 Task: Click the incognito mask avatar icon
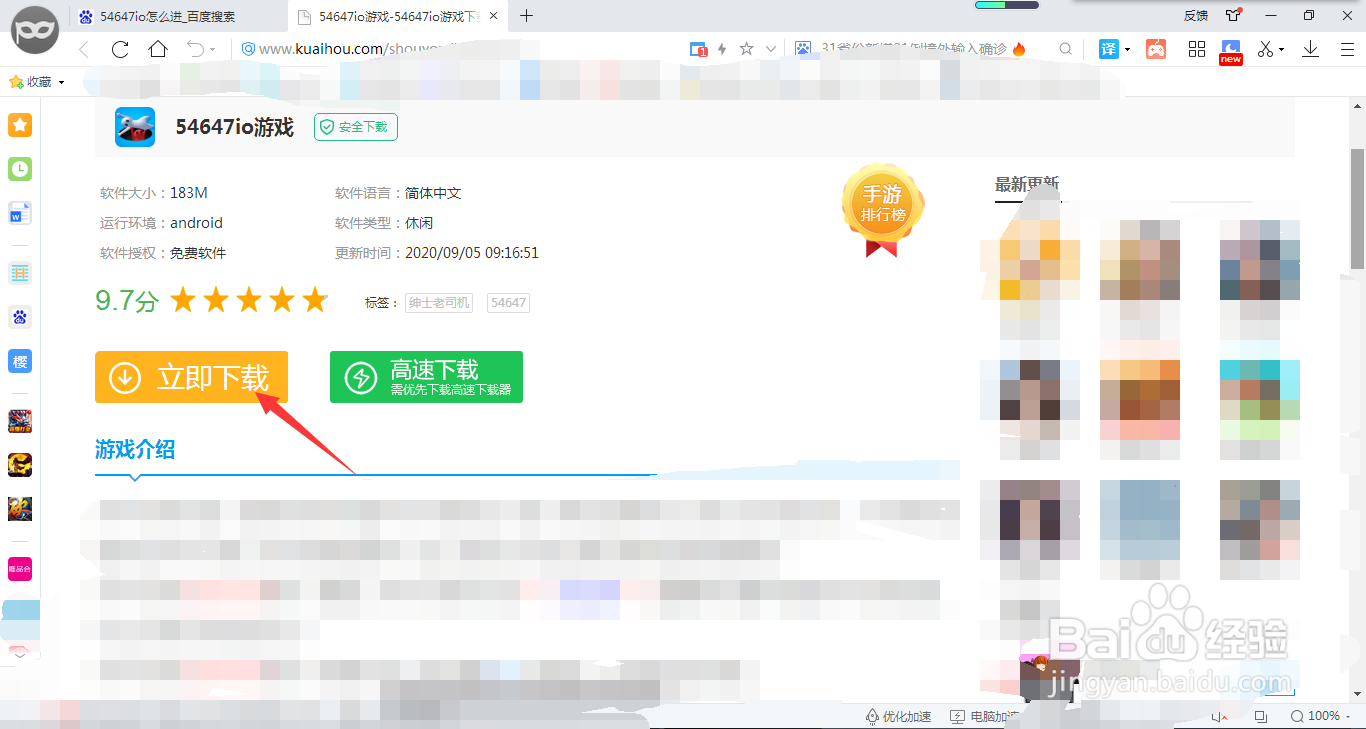(x=35, y=30)
